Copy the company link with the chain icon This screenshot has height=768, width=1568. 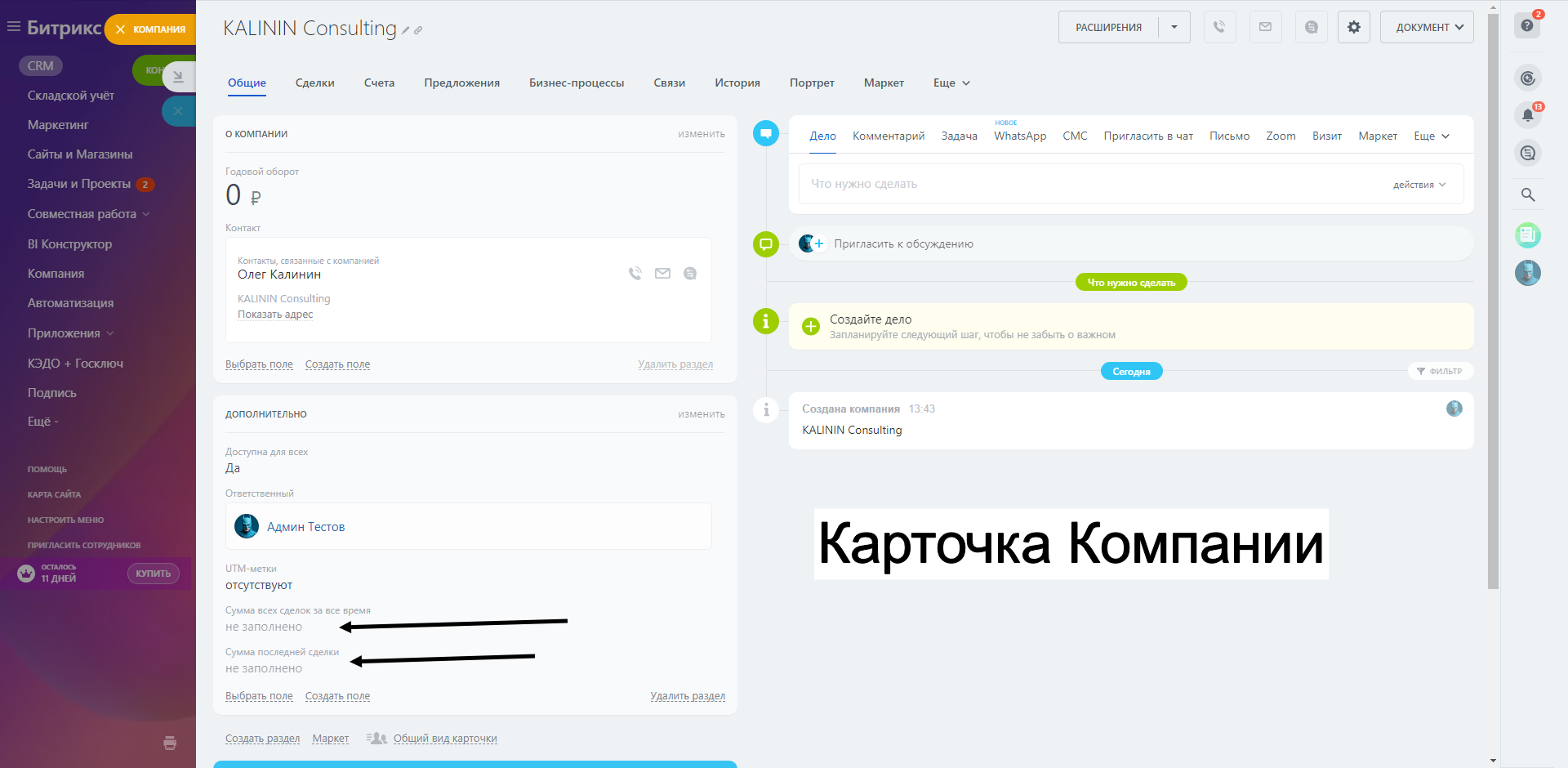coord(418,30)
